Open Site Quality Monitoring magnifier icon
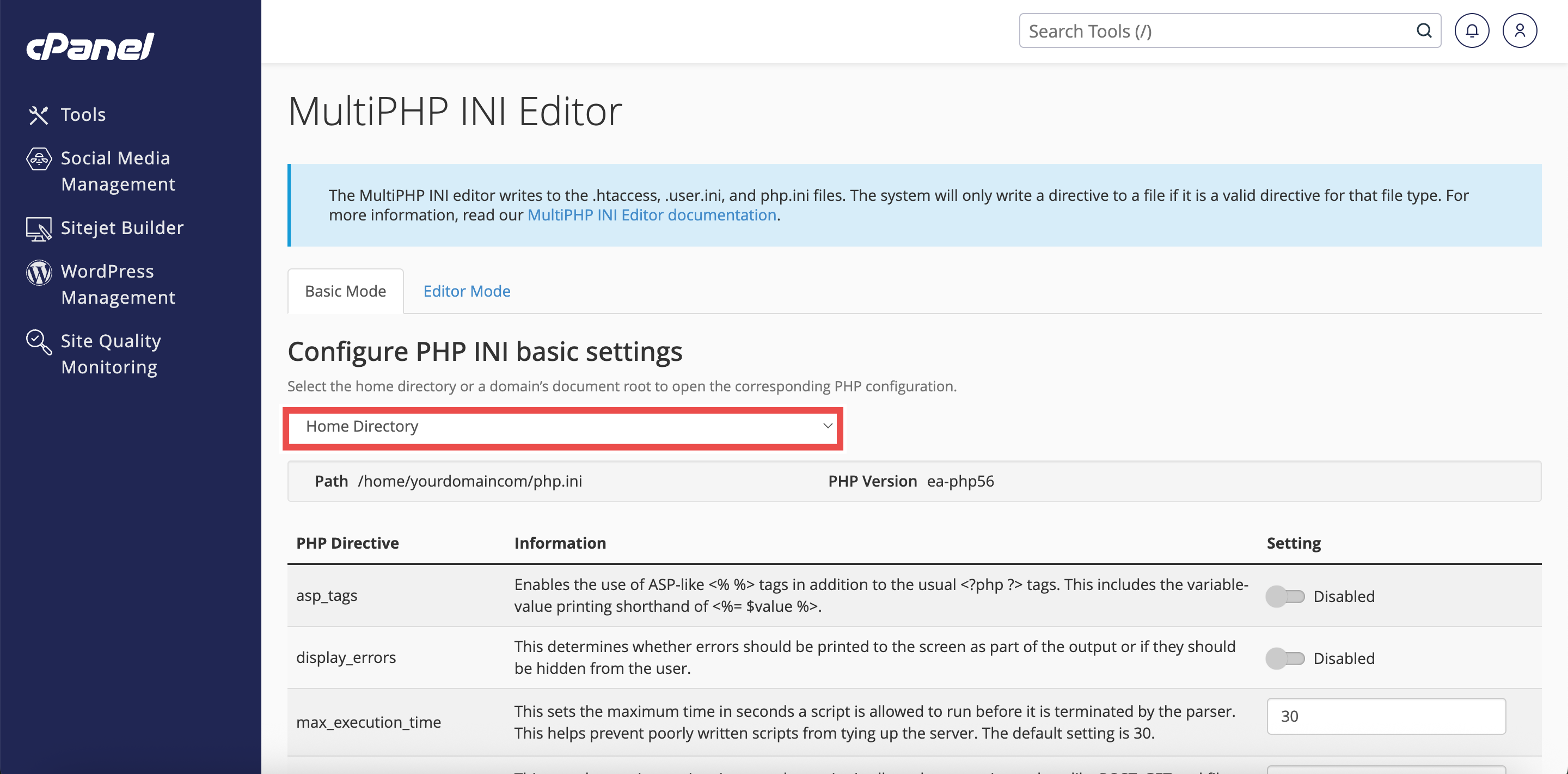Viewport: 1568px width, 774px height. (x=38, y=342)
